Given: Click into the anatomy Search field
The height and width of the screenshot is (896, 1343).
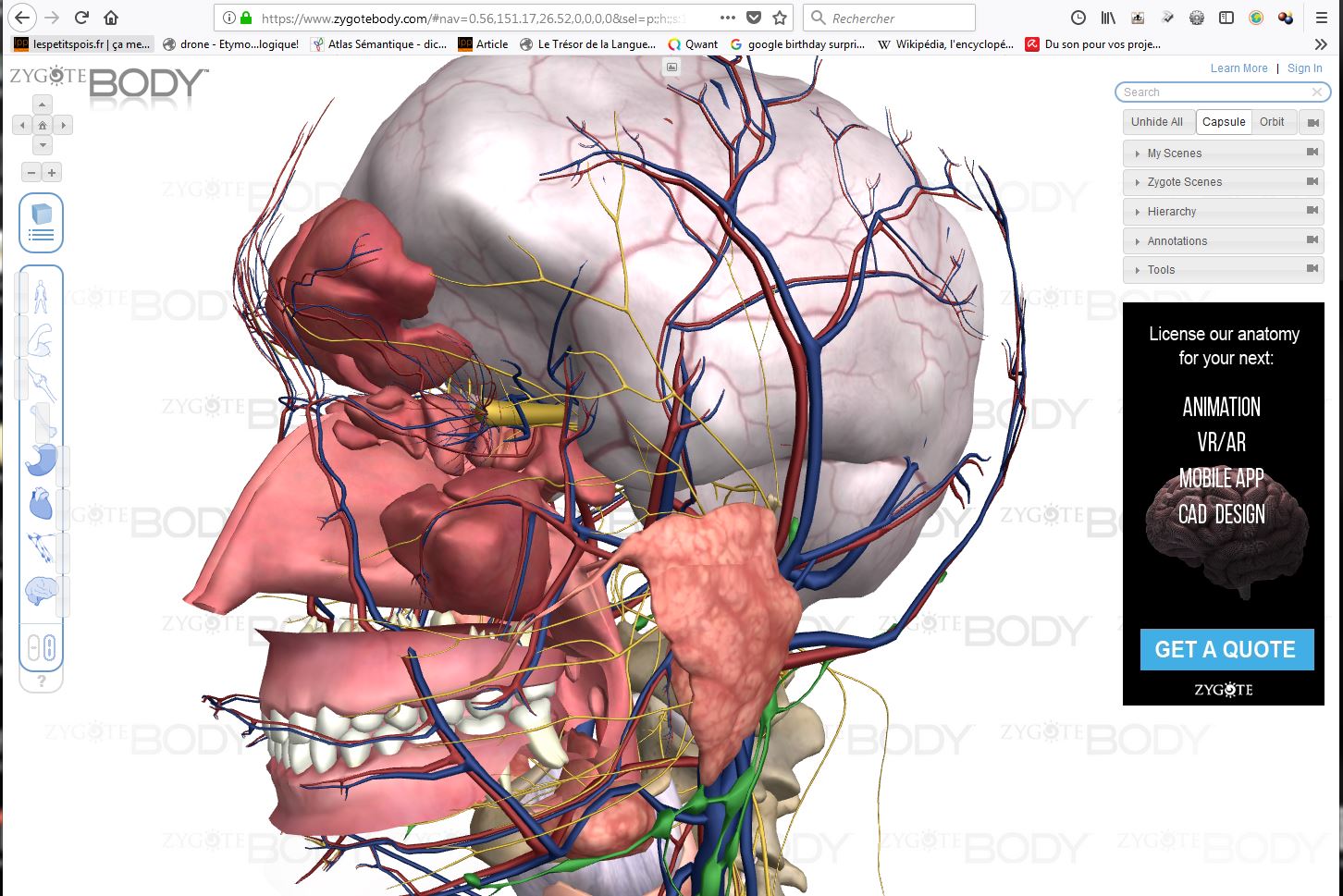Looking at the screenshot, I should coord(1214,92).
